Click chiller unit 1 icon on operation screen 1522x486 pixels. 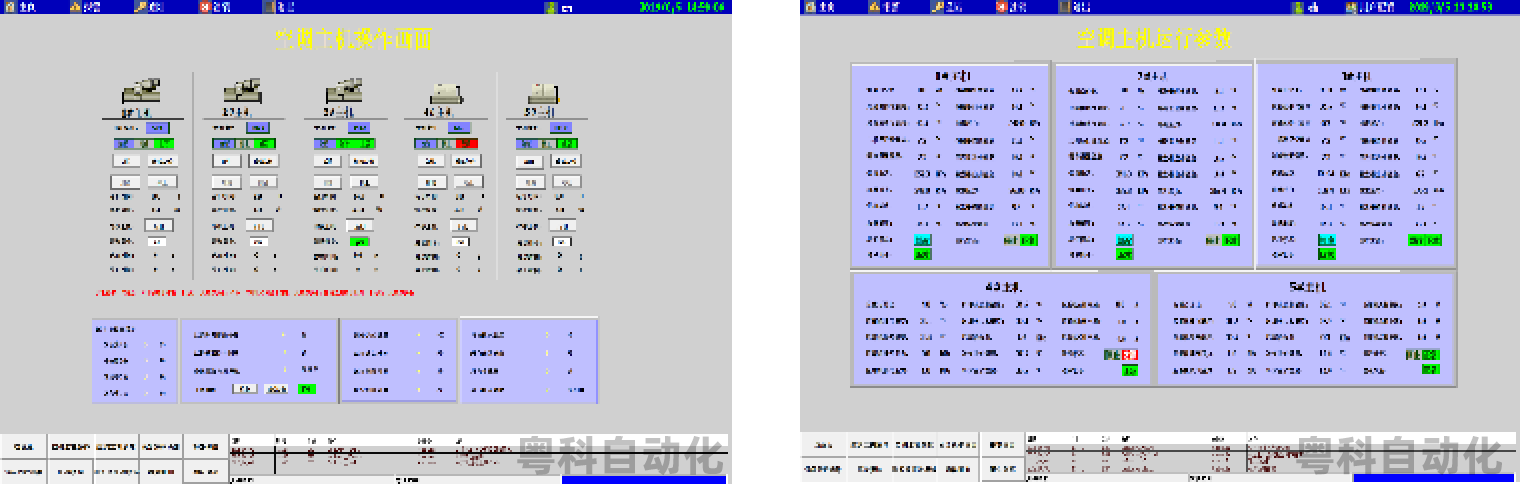point(142,90)
